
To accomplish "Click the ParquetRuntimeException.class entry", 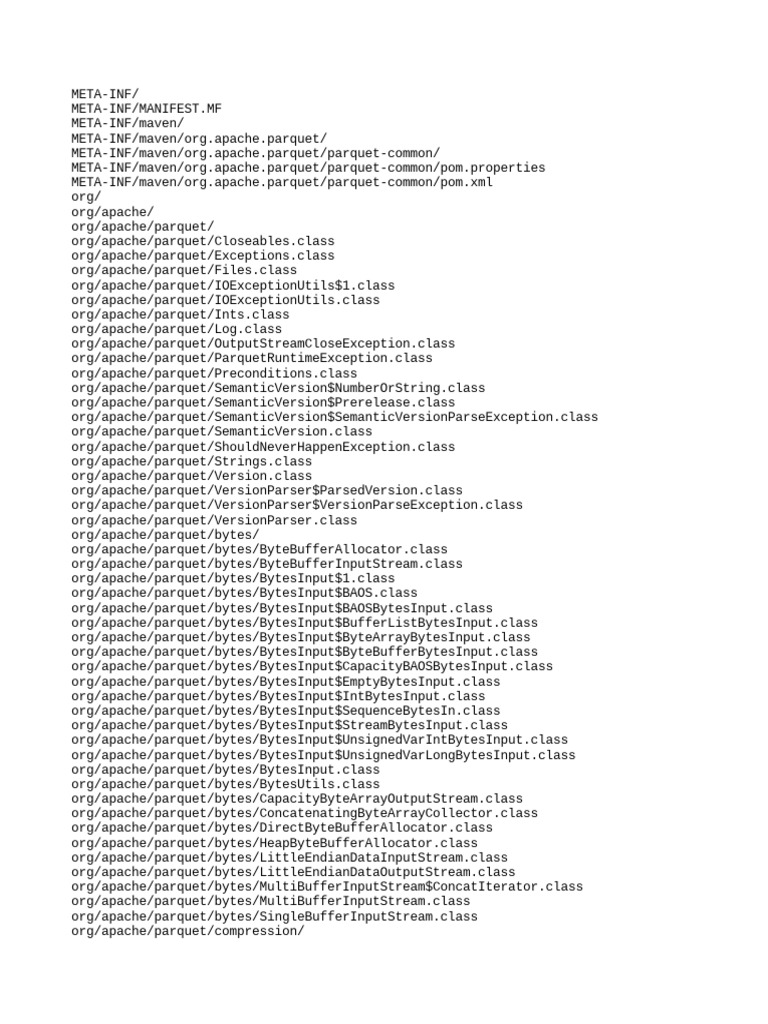I will pyautogui.click(x=252, y=358).
